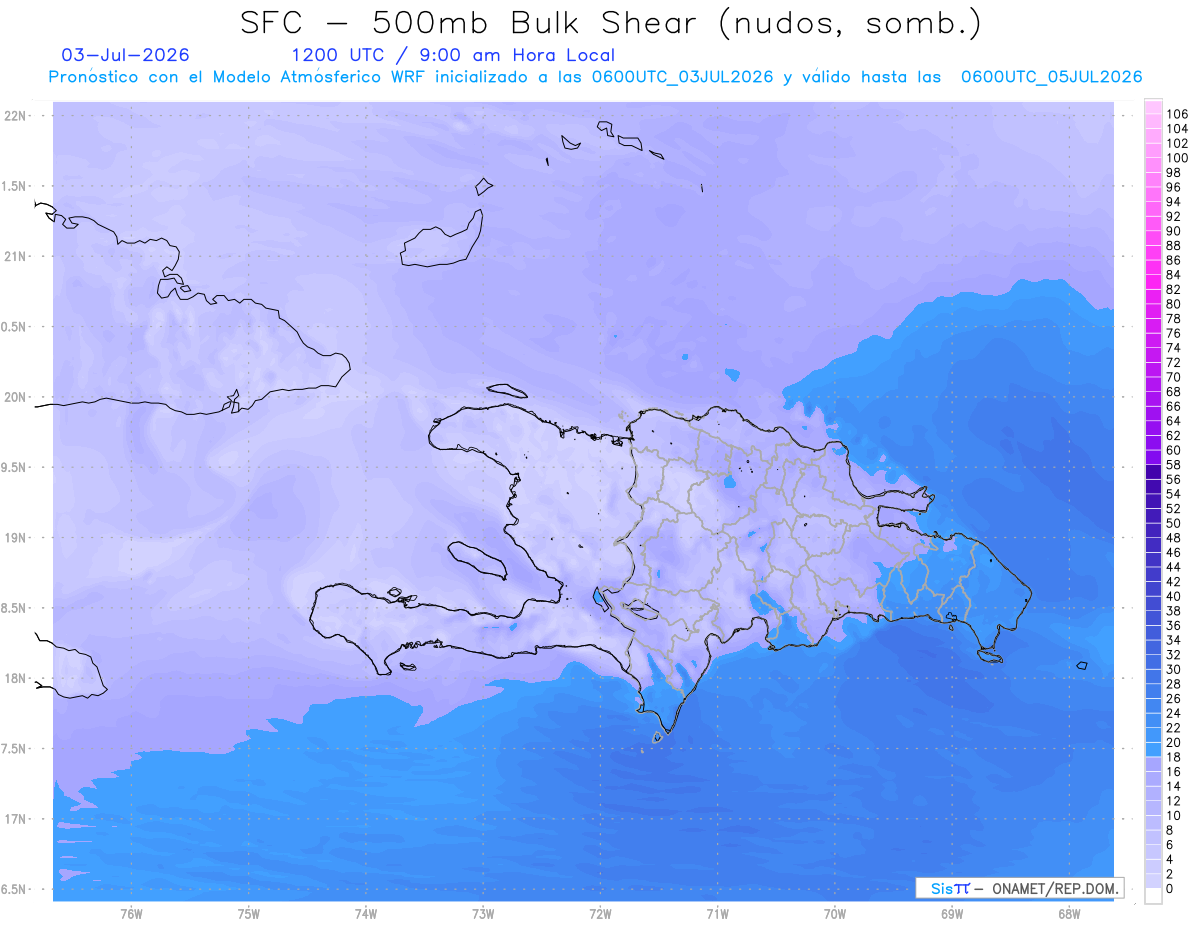
Task: Click the "18N" latitude label
Action: pos(16,679)
